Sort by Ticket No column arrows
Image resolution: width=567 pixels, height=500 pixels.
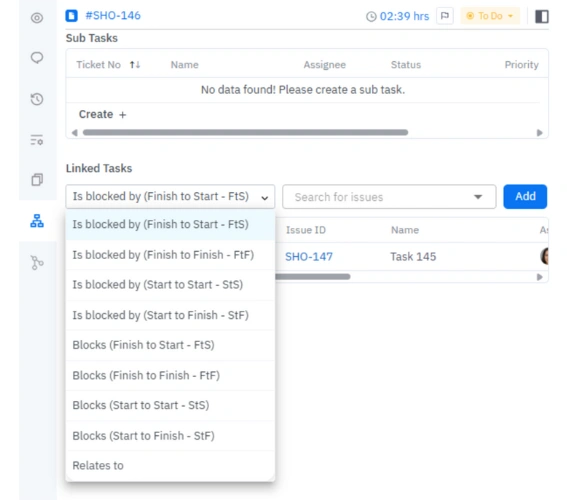tap(135, 65)
